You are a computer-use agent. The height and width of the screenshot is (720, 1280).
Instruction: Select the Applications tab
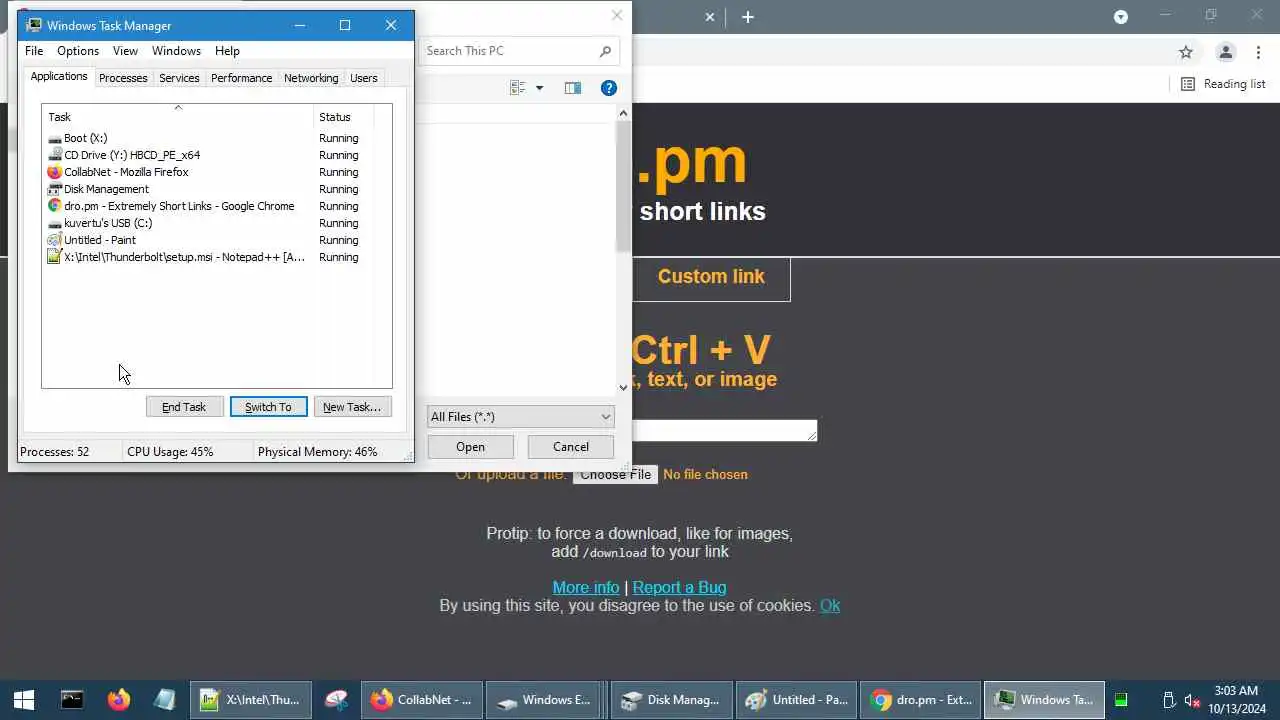59,77
